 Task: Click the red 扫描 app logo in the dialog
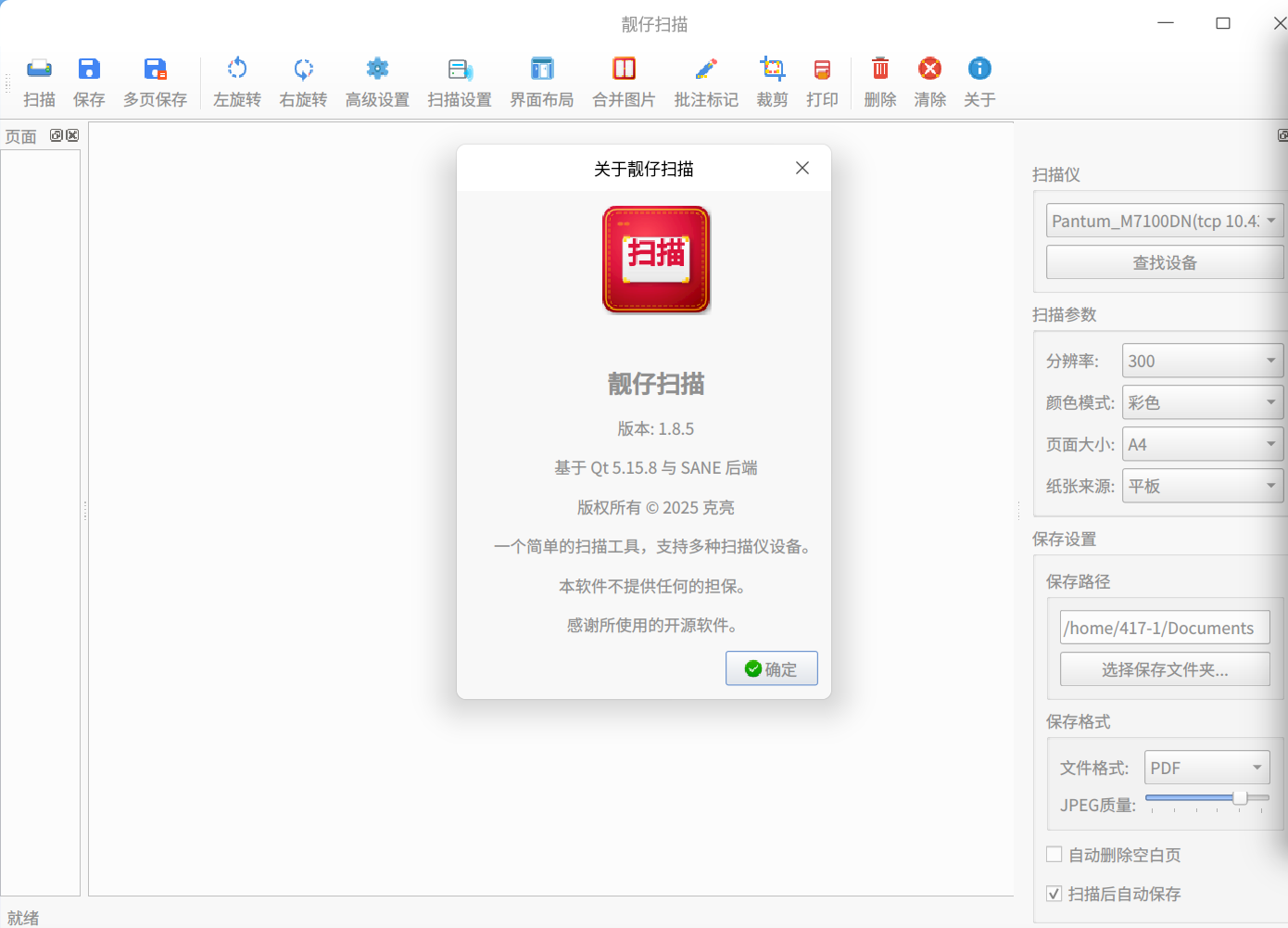pos(656,260)
